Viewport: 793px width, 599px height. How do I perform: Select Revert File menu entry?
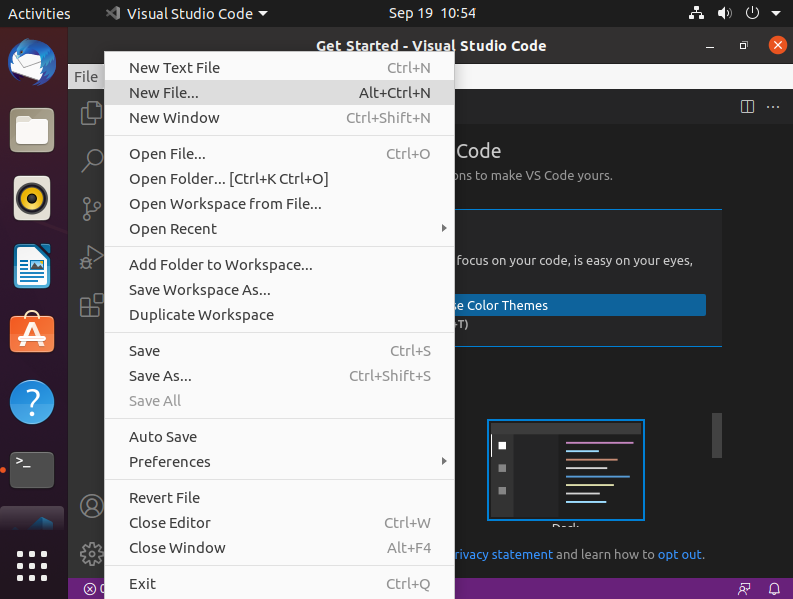pos(279,498)
